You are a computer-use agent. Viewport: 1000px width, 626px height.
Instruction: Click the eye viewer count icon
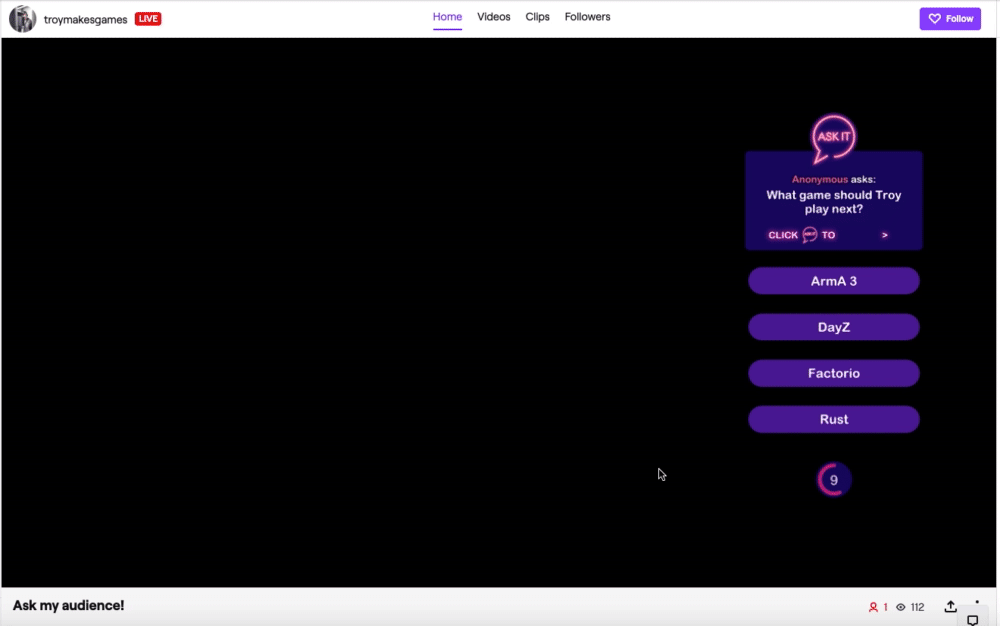click(901, 607)
